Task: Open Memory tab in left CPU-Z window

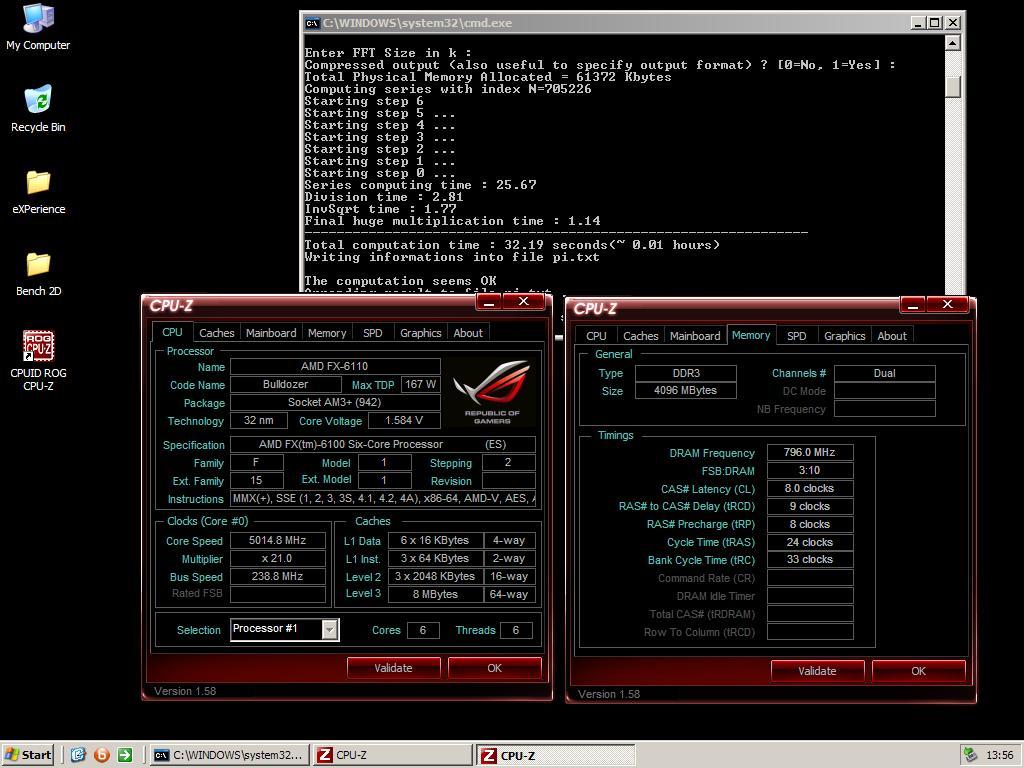Action: [x=327, y=333]
